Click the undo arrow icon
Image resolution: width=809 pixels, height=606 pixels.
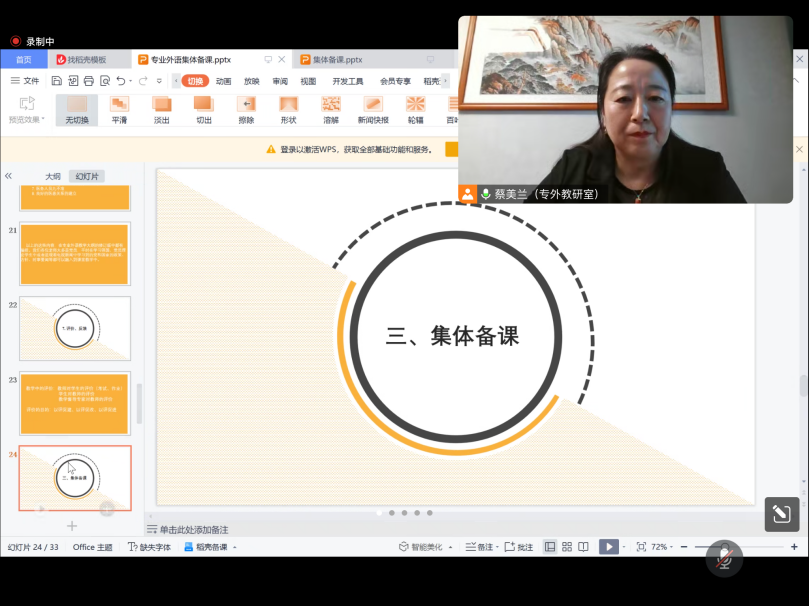point(120,81)
